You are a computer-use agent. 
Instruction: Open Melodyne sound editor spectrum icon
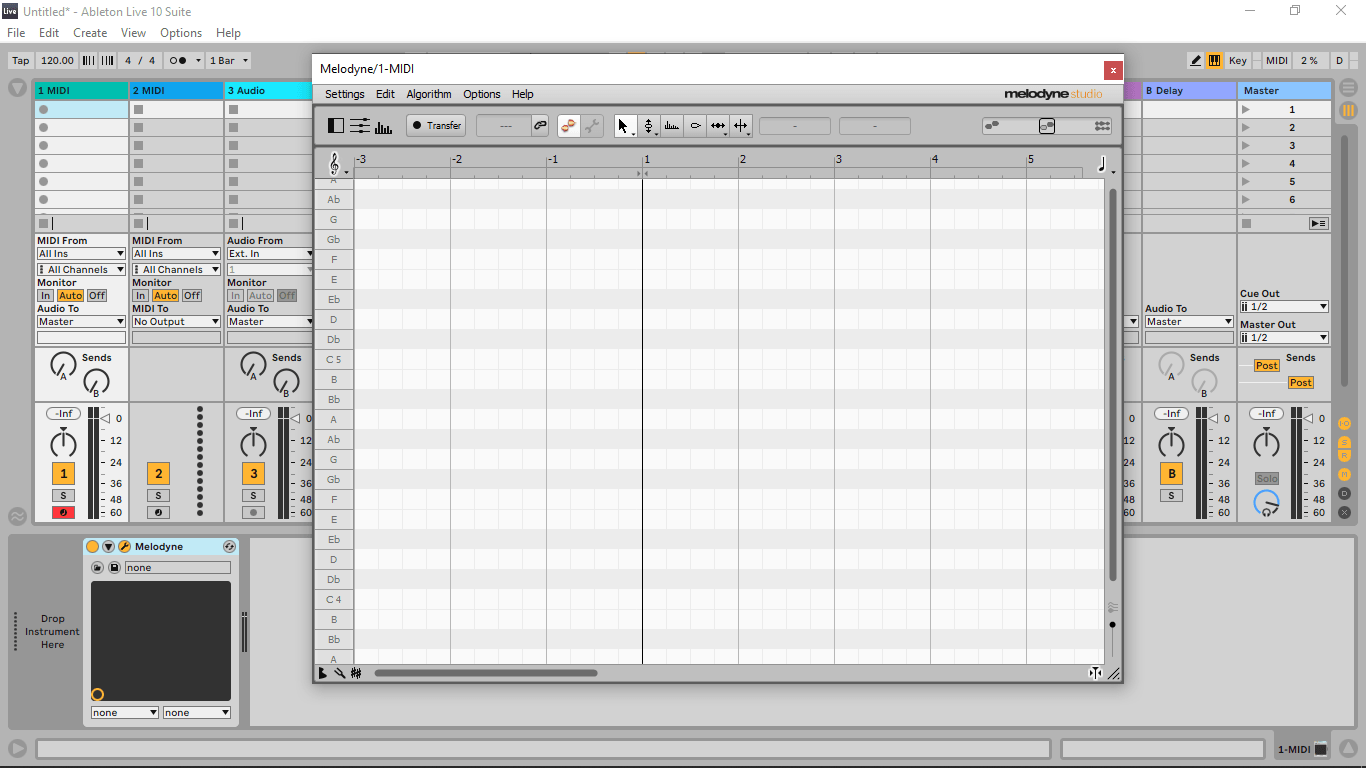point(383,126)
